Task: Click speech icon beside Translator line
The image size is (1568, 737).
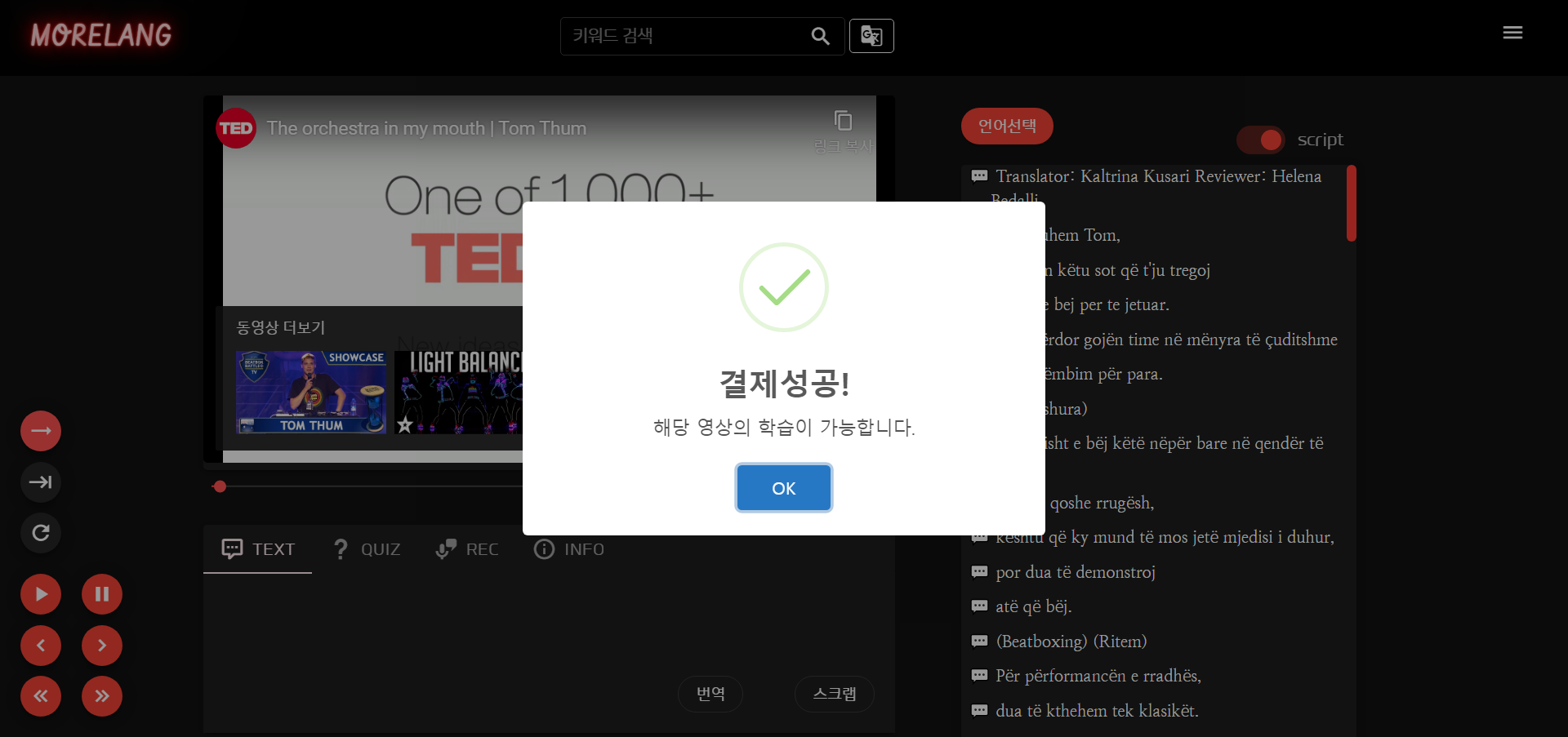Action: [x=979, y=176]
